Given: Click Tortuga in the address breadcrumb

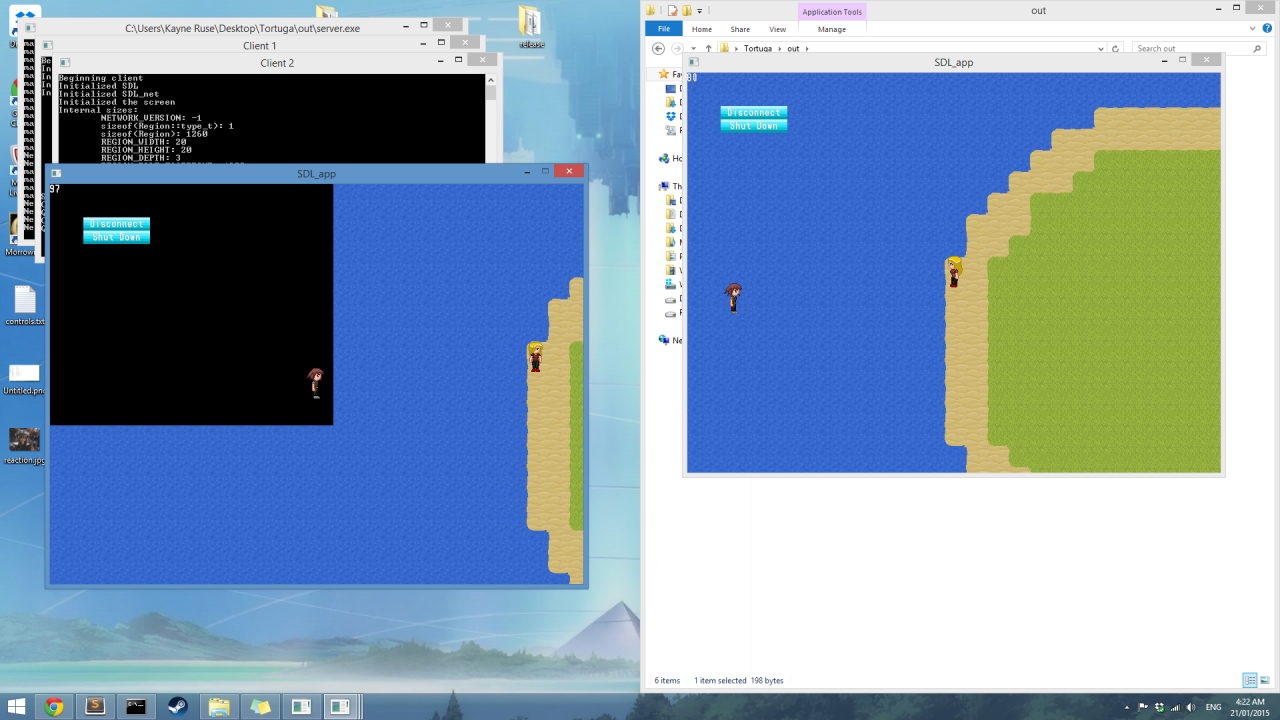Looking at the screenshot, I should point(758,48).
